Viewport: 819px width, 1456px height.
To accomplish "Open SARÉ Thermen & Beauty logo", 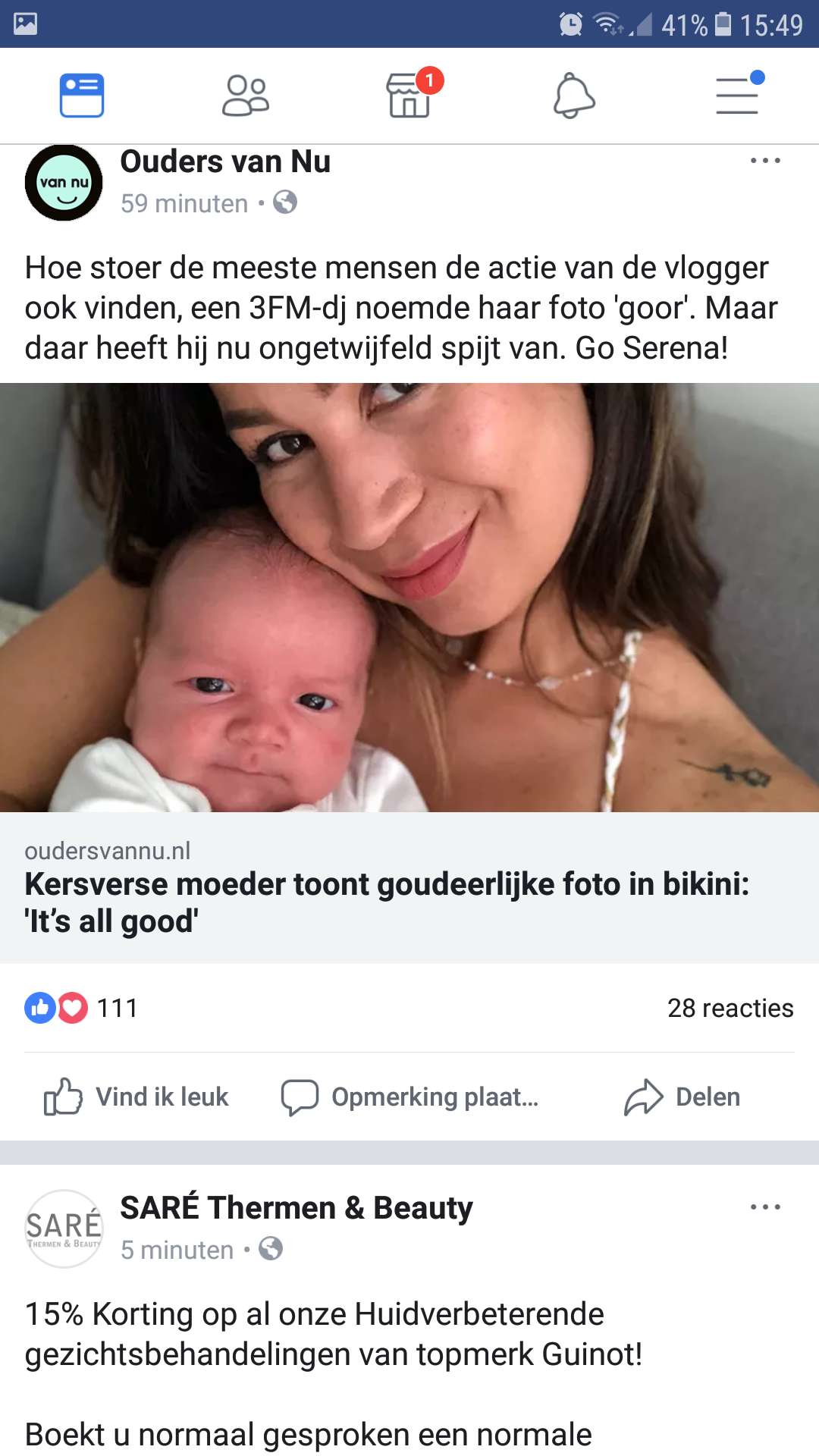I will pos(64,1228).
